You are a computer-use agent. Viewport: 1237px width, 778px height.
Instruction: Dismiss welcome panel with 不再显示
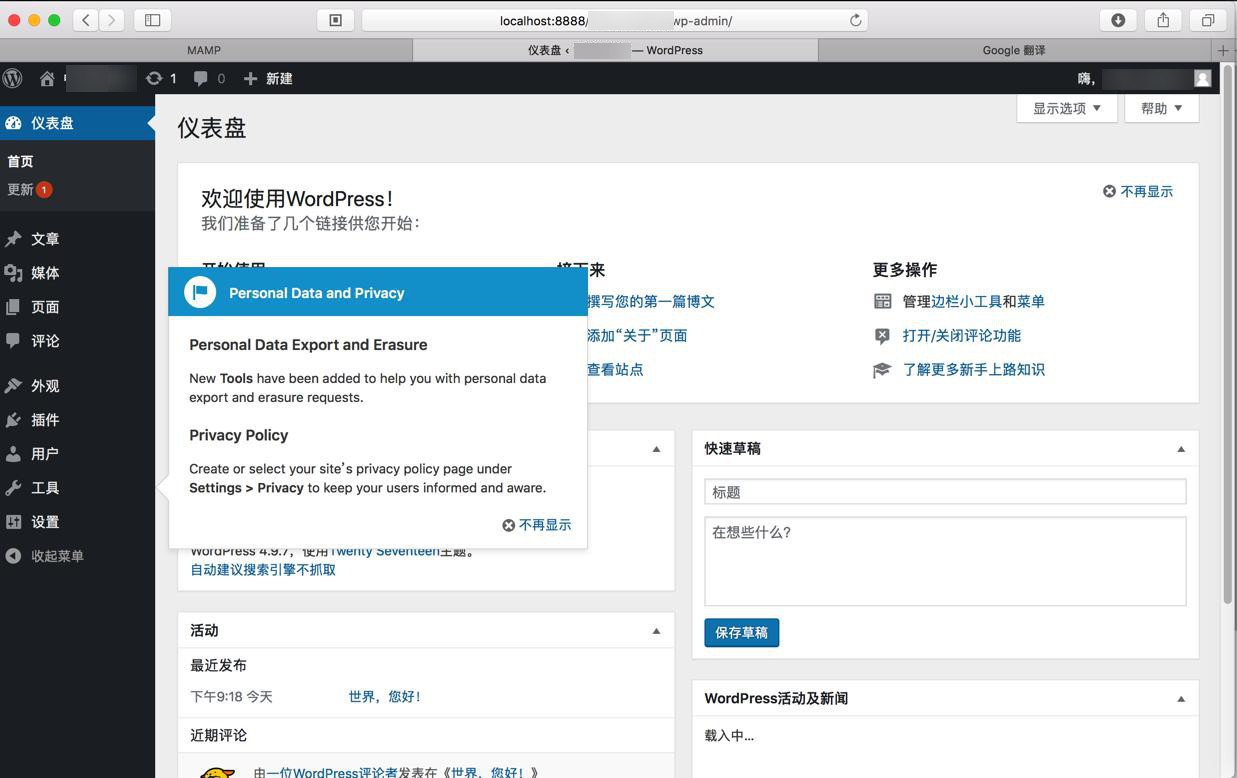(x=1138, y=191)
